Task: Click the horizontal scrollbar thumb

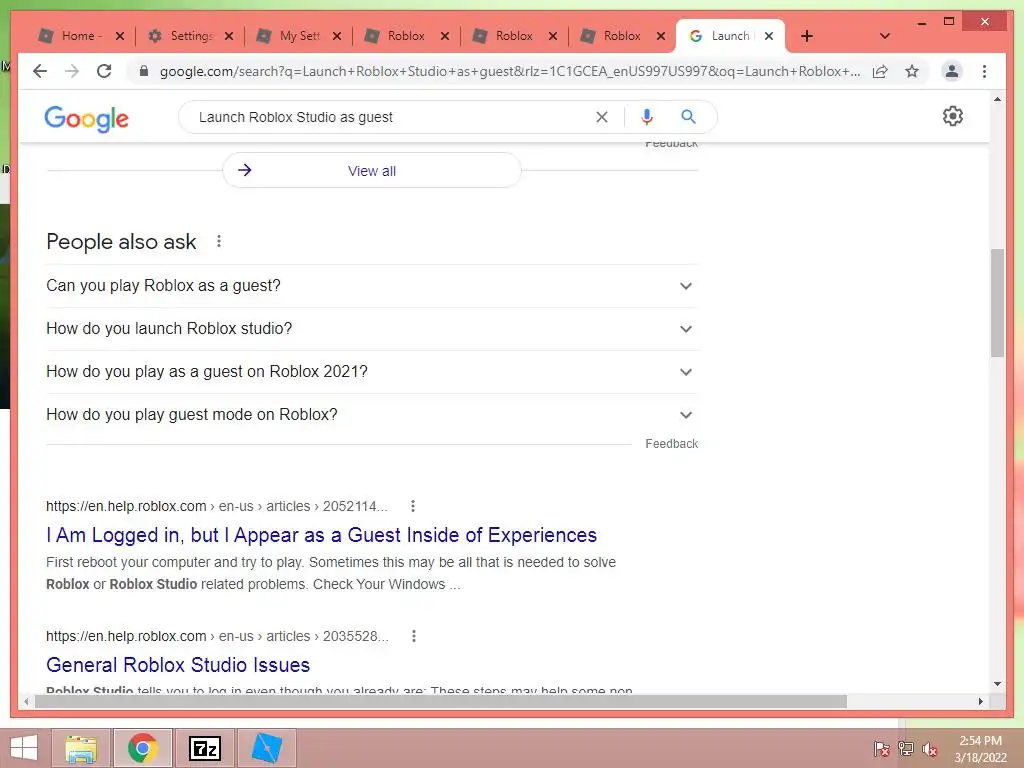Action: [441, 701]
